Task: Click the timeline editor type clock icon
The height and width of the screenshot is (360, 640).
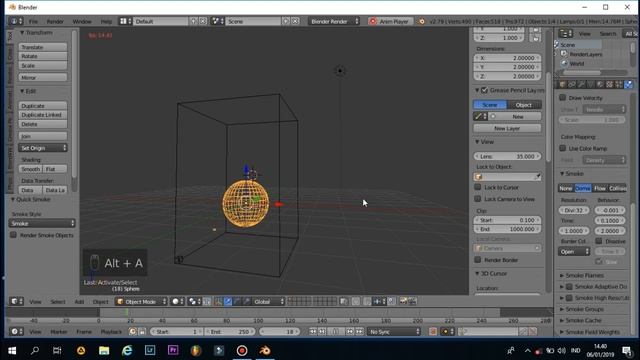Action: click(16, 331)
